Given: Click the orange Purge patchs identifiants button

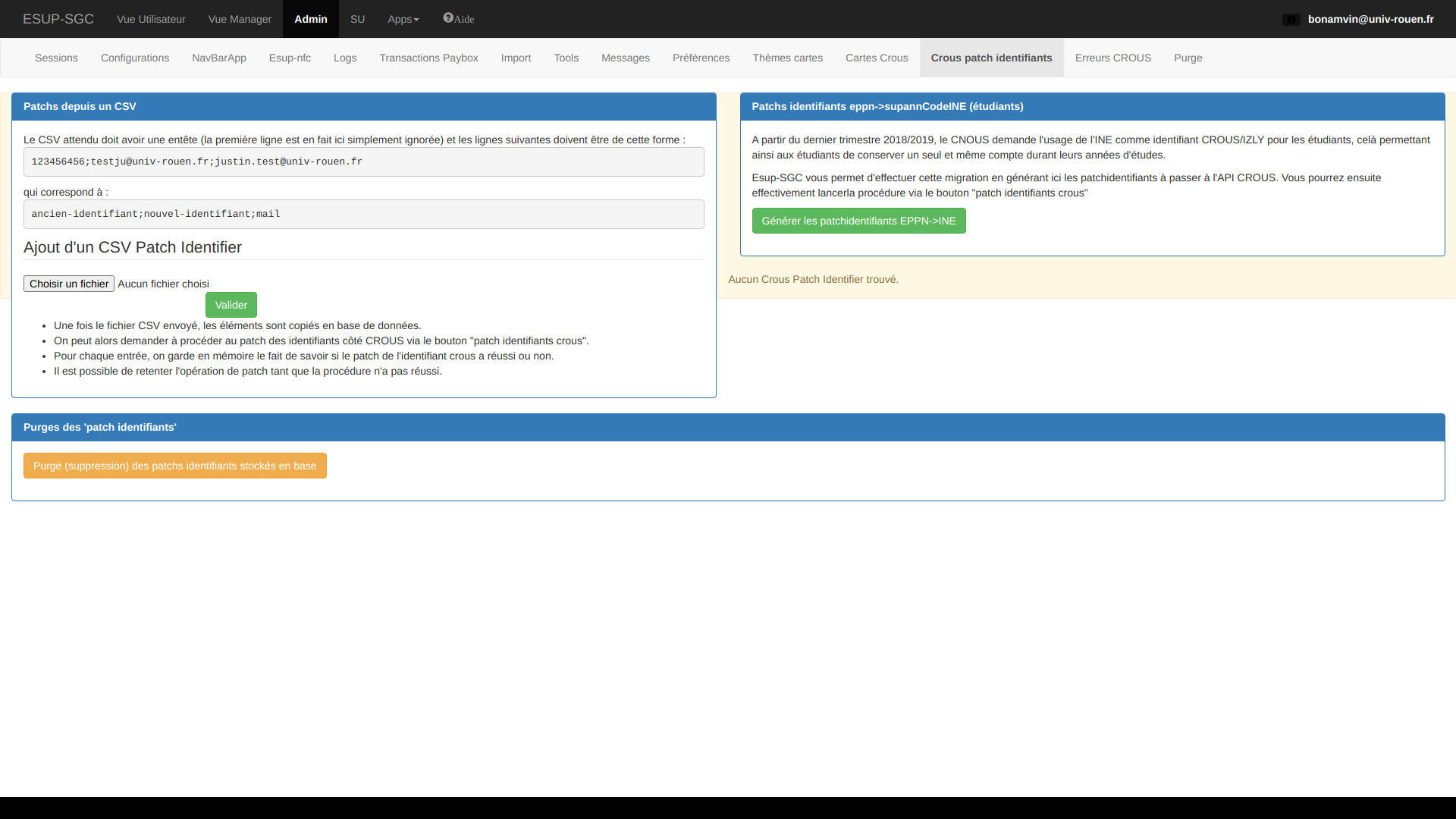Looking at the screenshot, I should [175, 466].
